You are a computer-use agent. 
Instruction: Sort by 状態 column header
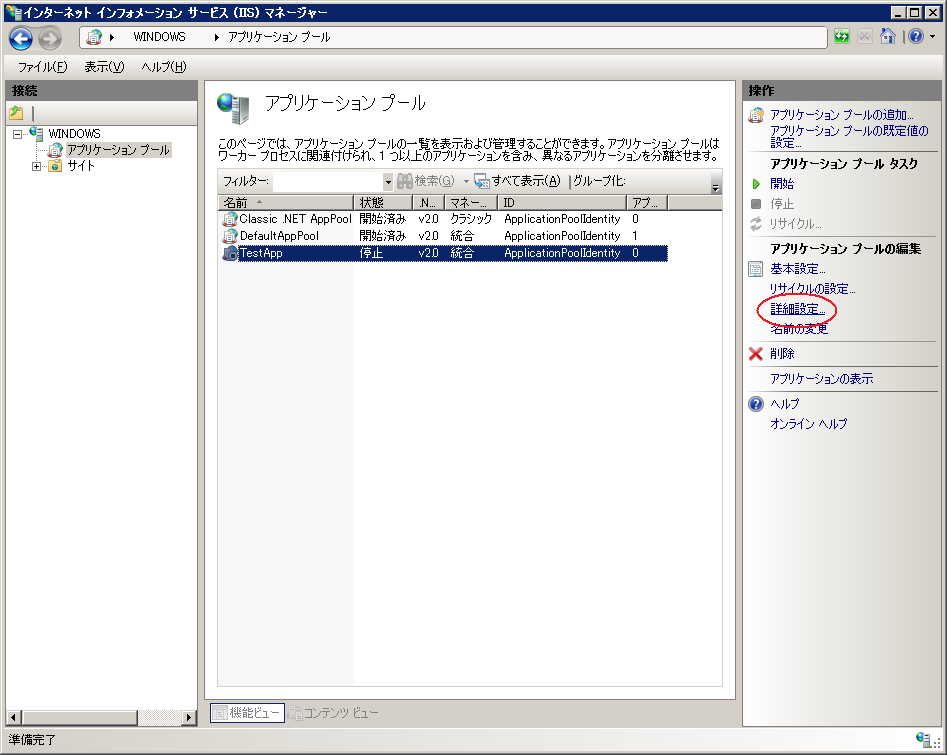383,202
